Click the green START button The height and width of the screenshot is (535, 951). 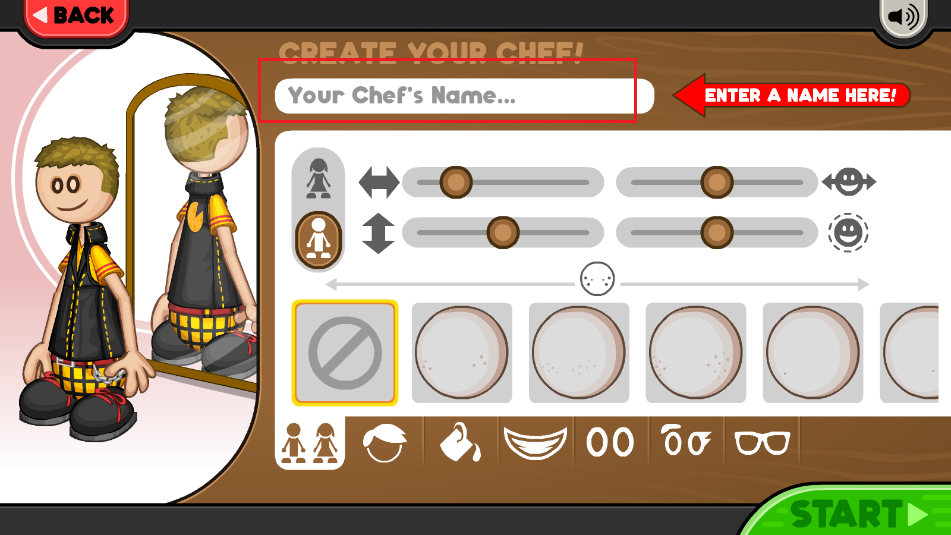[x=849, y=513]
